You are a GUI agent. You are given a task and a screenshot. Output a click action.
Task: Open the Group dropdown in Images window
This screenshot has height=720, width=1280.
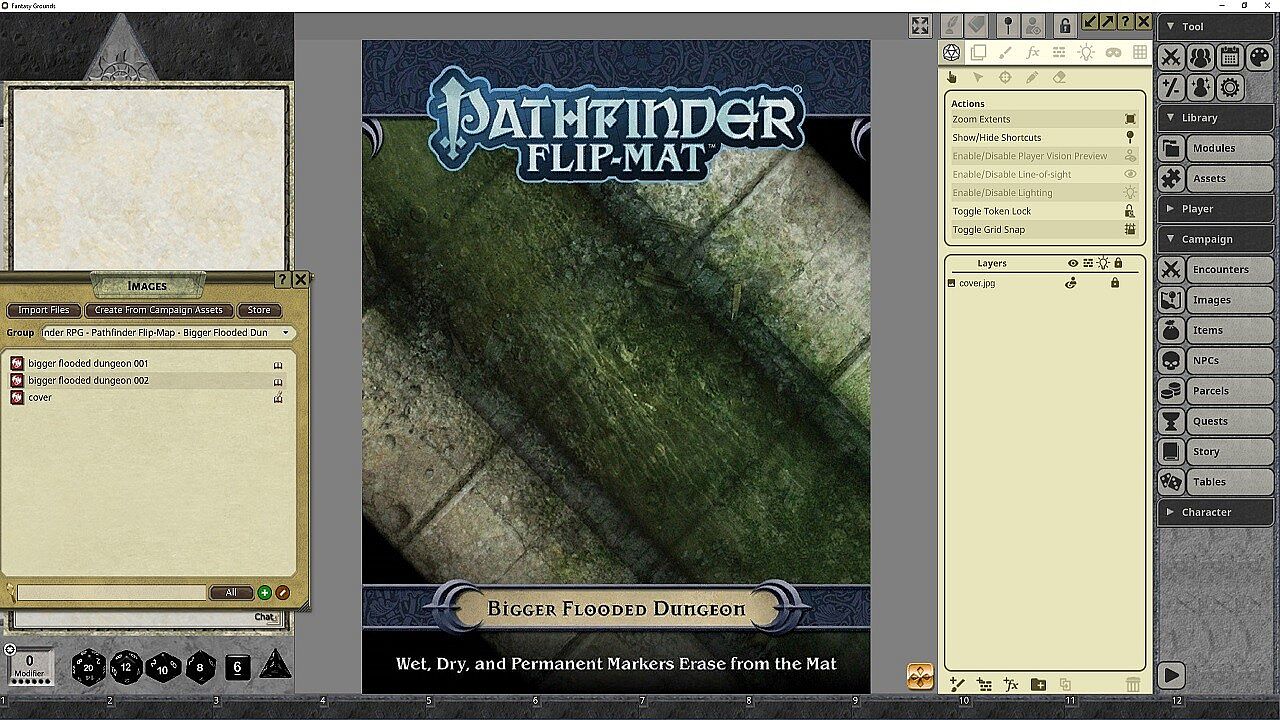[x=167, y=333]
